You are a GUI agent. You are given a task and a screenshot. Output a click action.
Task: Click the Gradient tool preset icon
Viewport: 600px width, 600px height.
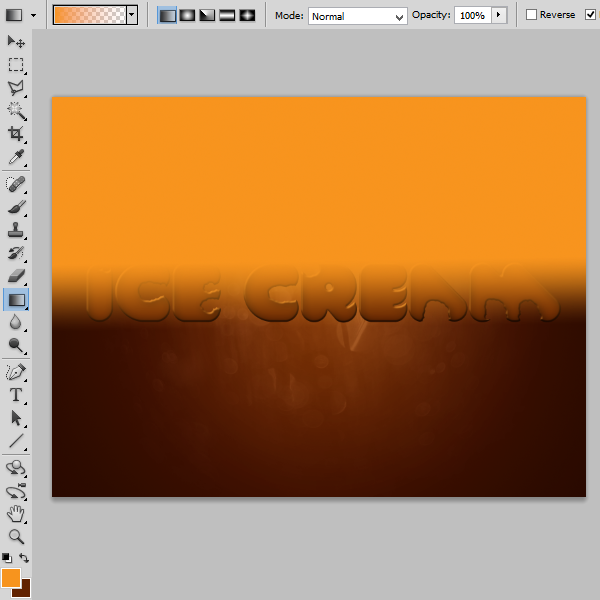click(x=14, y=15)
